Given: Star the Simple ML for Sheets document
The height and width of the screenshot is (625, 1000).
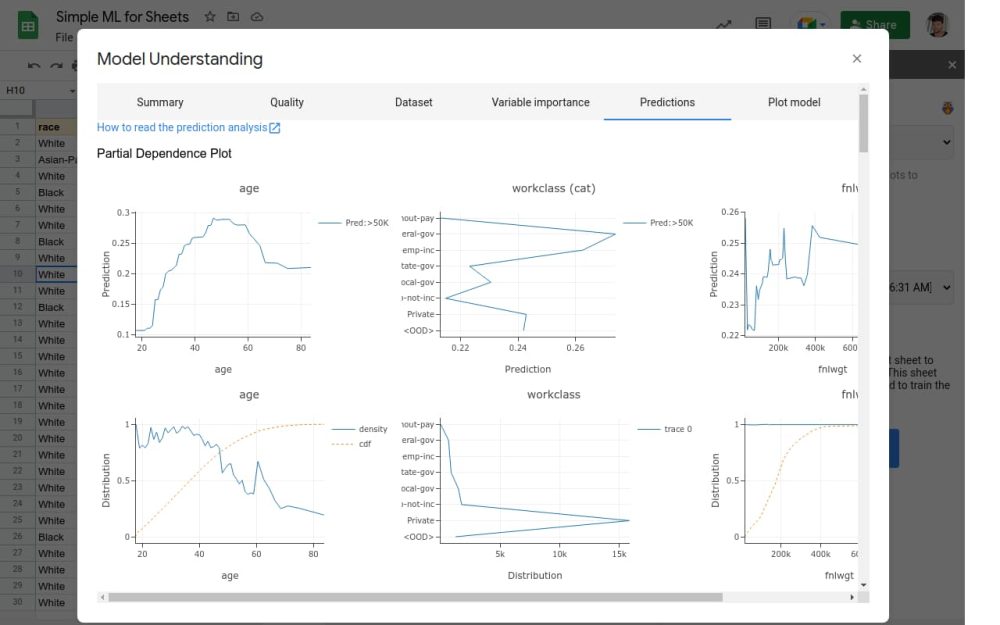Looking at the screenshot, I should (x=210, y=17).
